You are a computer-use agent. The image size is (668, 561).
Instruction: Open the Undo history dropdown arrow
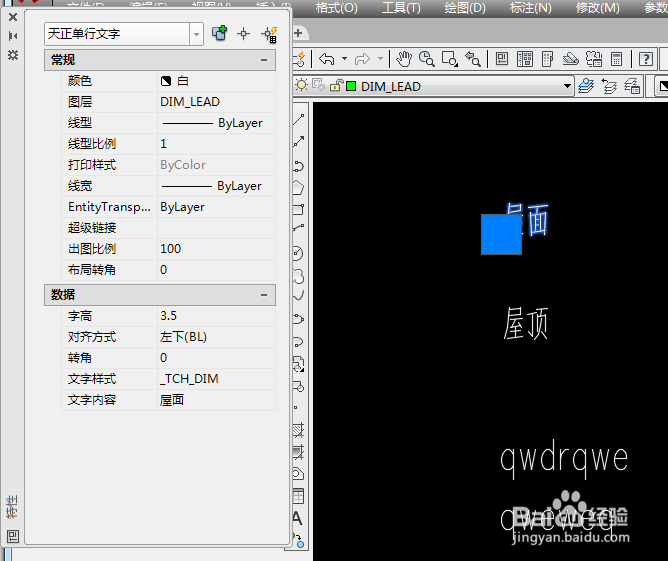[x=344, y=58]
